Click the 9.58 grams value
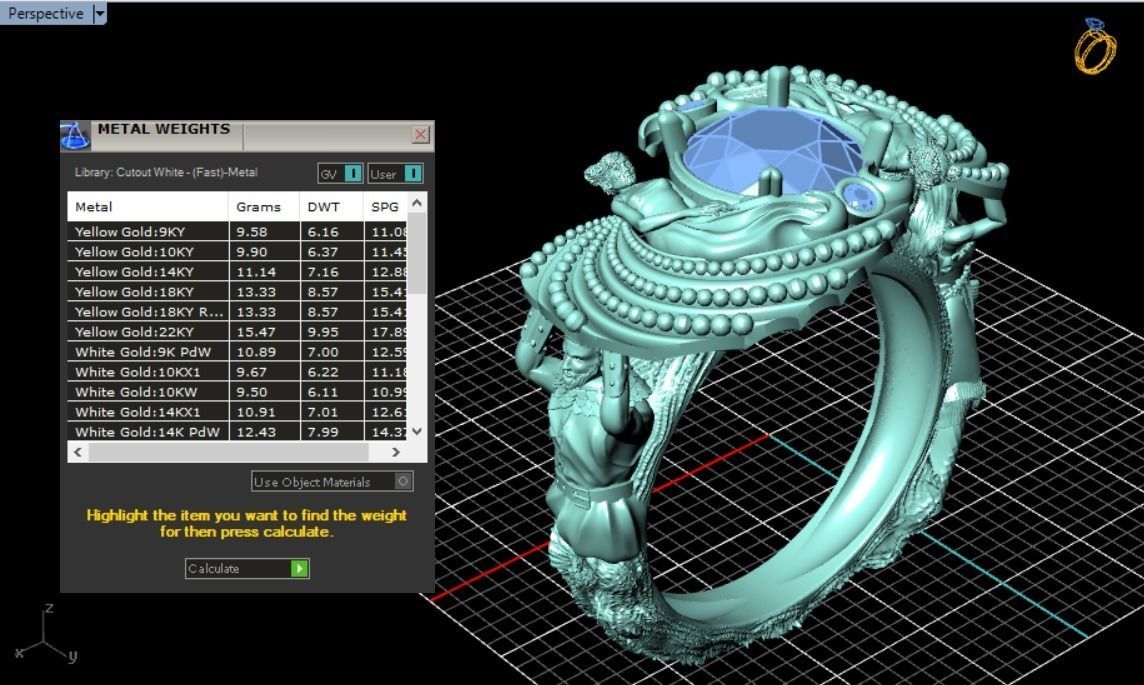Image resolution: width=1144 pixels, height=685 pixels. [x=252, y=232]
